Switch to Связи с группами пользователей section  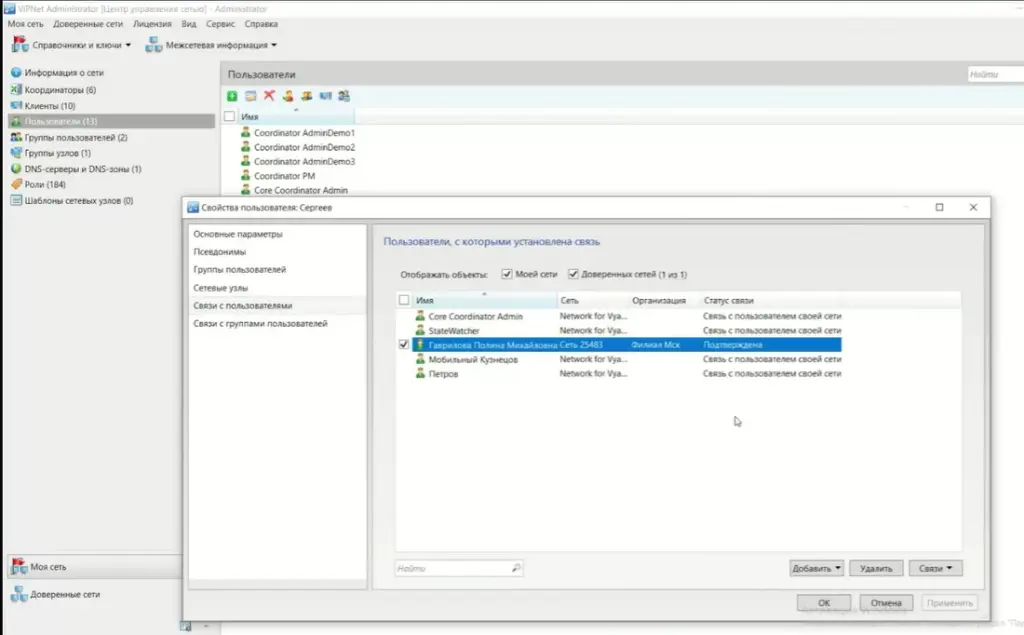260,323
